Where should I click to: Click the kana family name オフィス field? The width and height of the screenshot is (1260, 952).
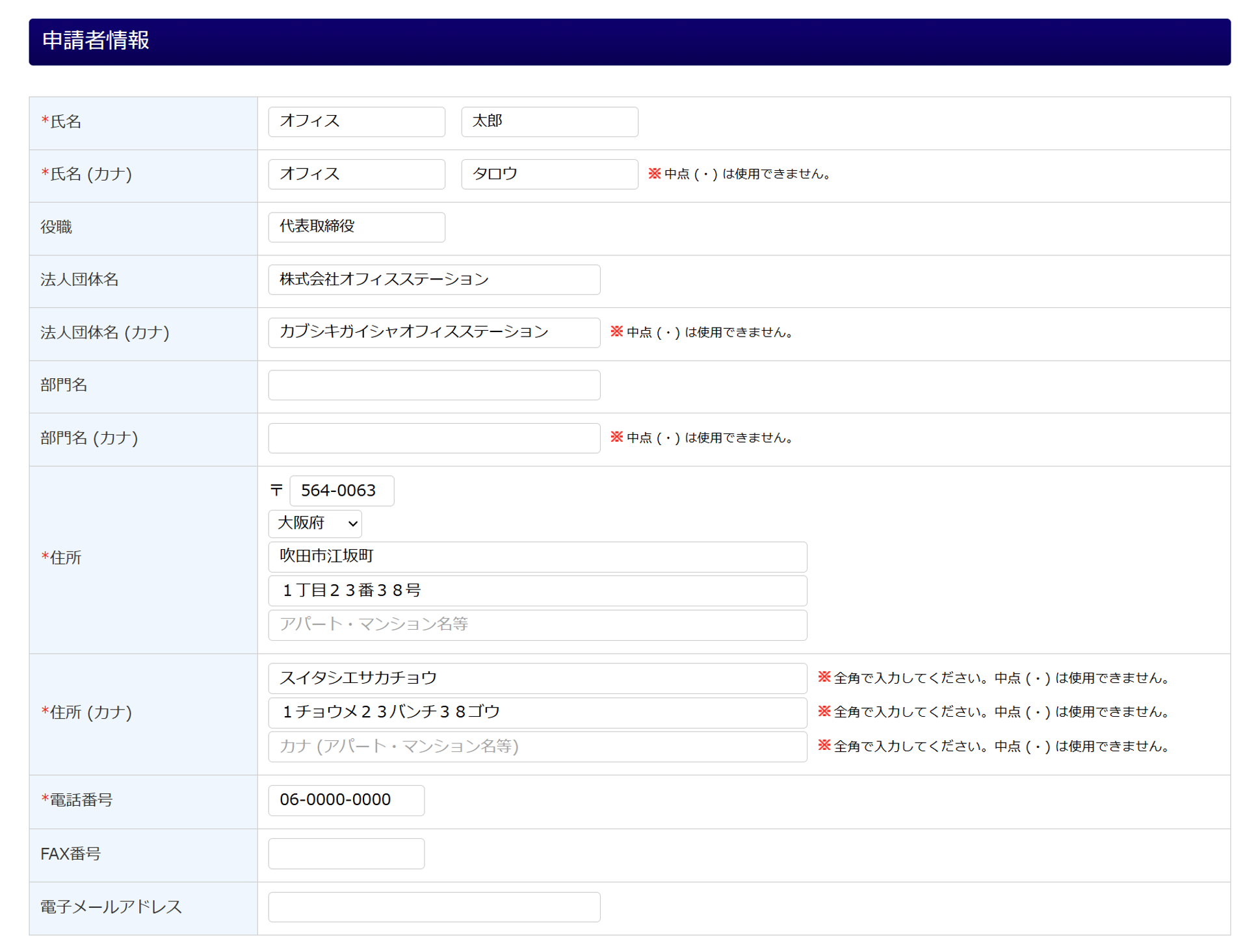tap(356, 174)
